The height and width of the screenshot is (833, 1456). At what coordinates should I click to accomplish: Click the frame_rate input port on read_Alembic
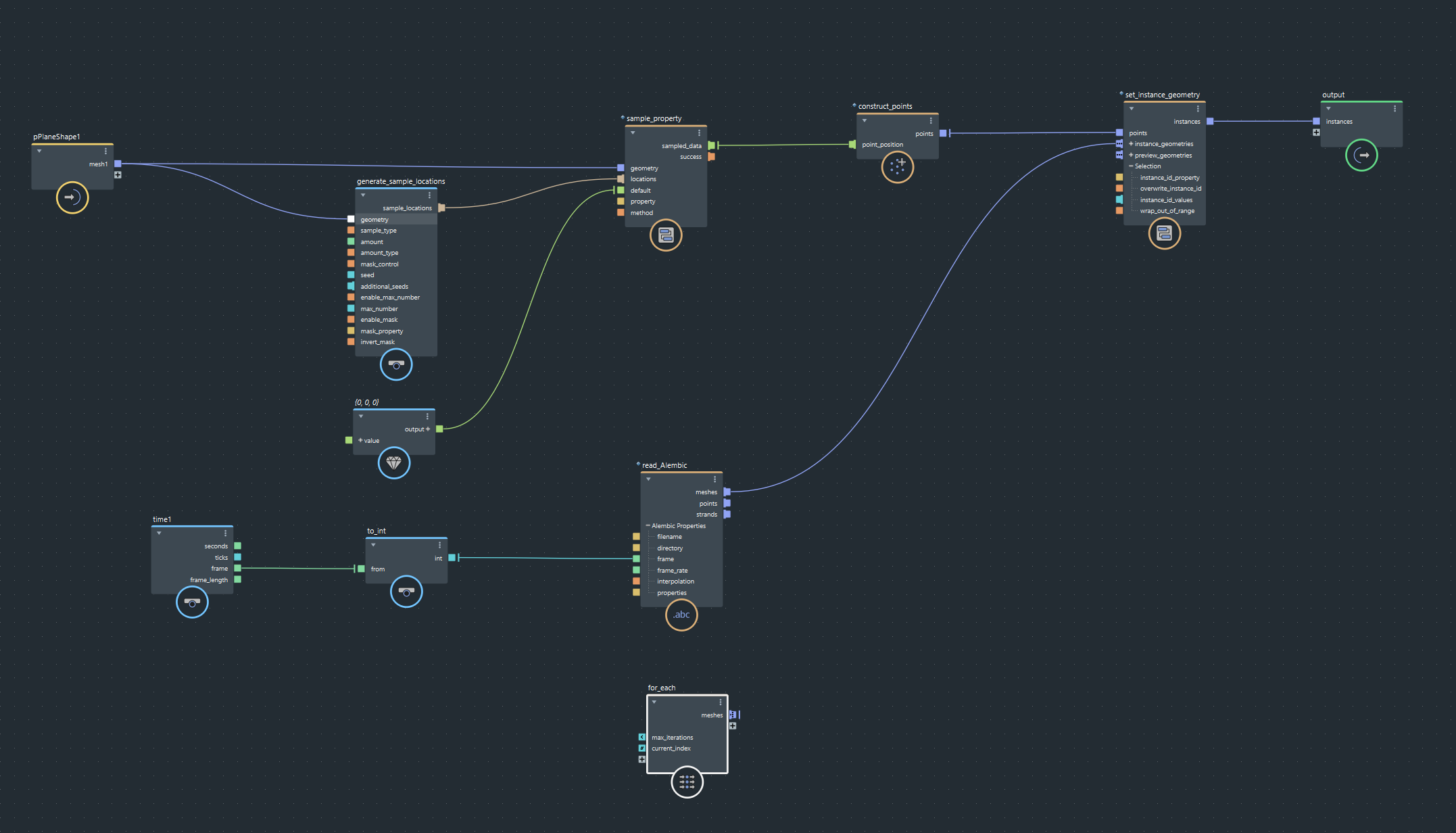[636, 570]
